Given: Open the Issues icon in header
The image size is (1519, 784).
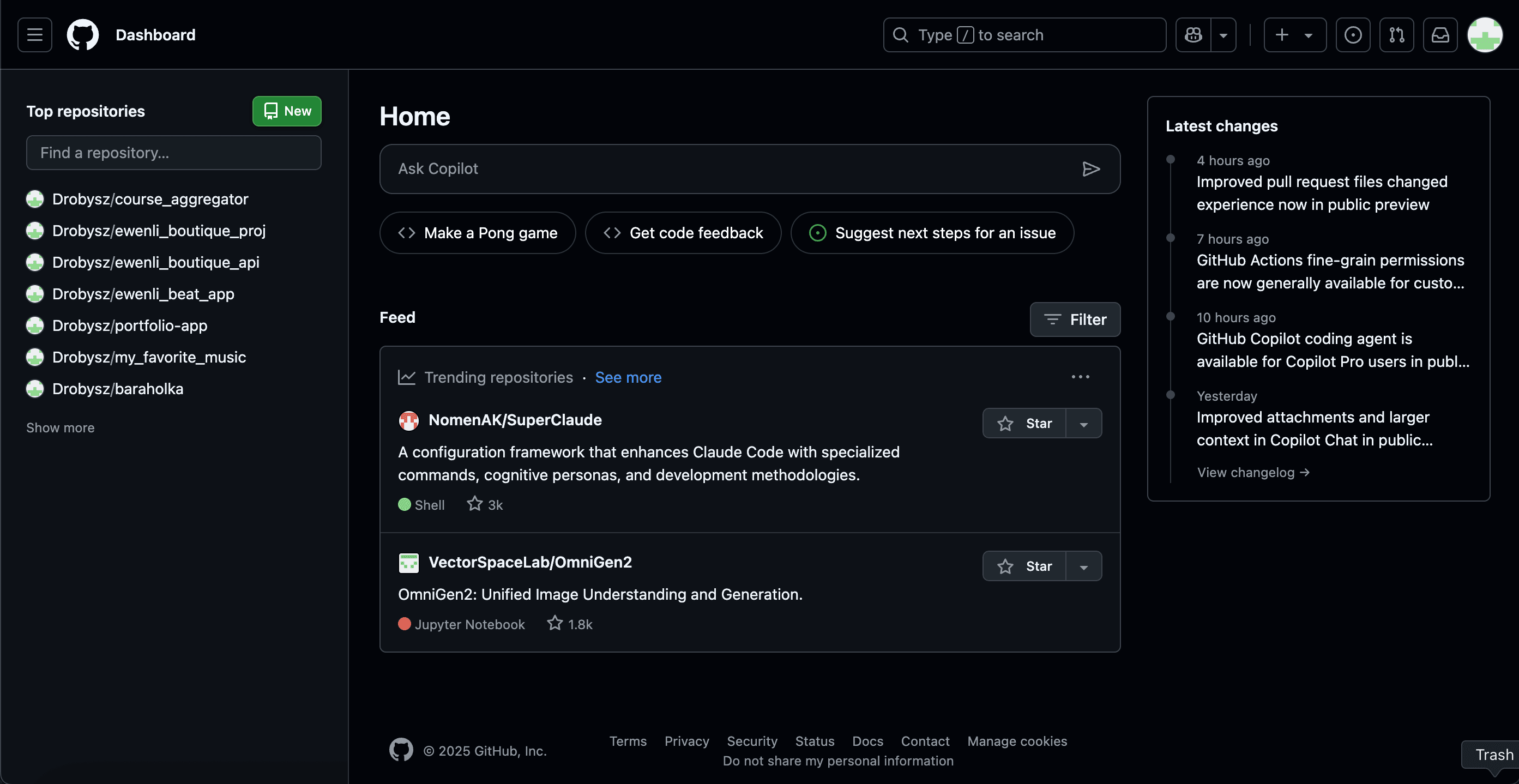Looking at the screenshot, I should 1353,35.
